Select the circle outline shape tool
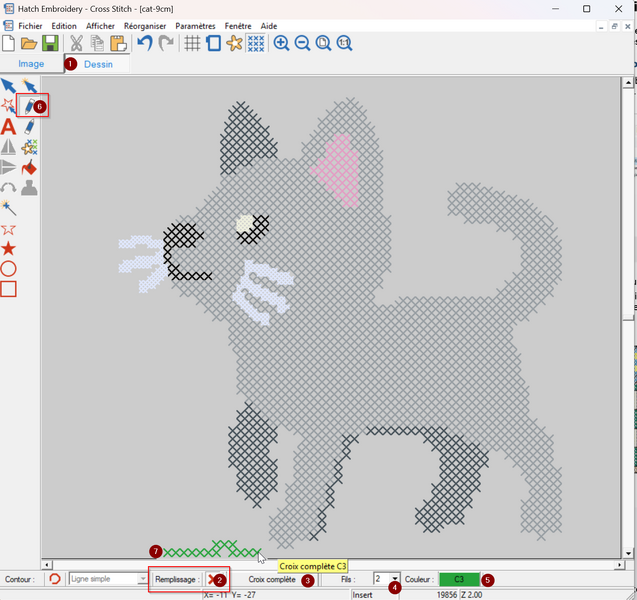Viewport: 637px width, 600px height. click(8, 268)
